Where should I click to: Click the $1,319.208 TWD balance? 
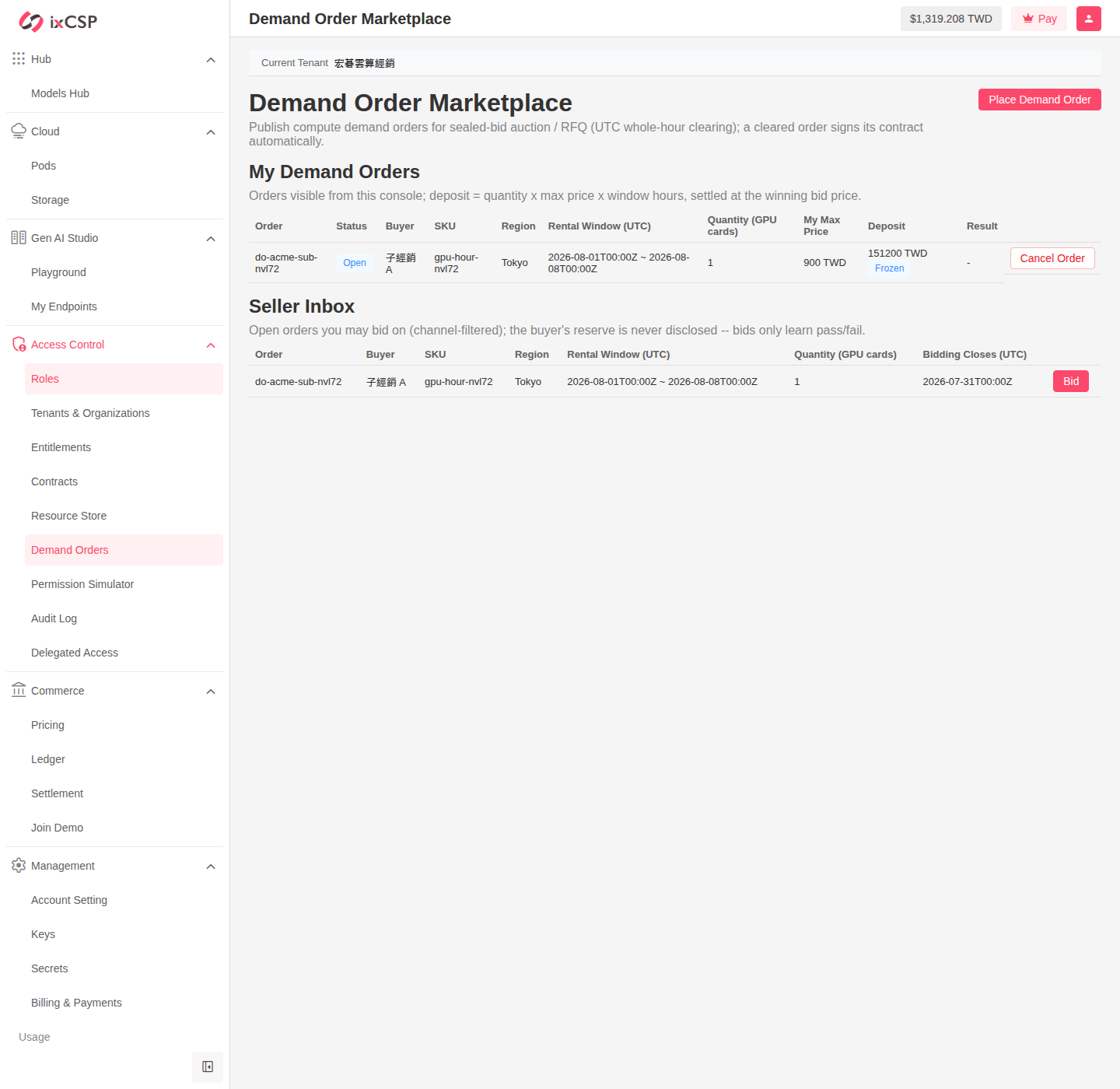(950, 19)
